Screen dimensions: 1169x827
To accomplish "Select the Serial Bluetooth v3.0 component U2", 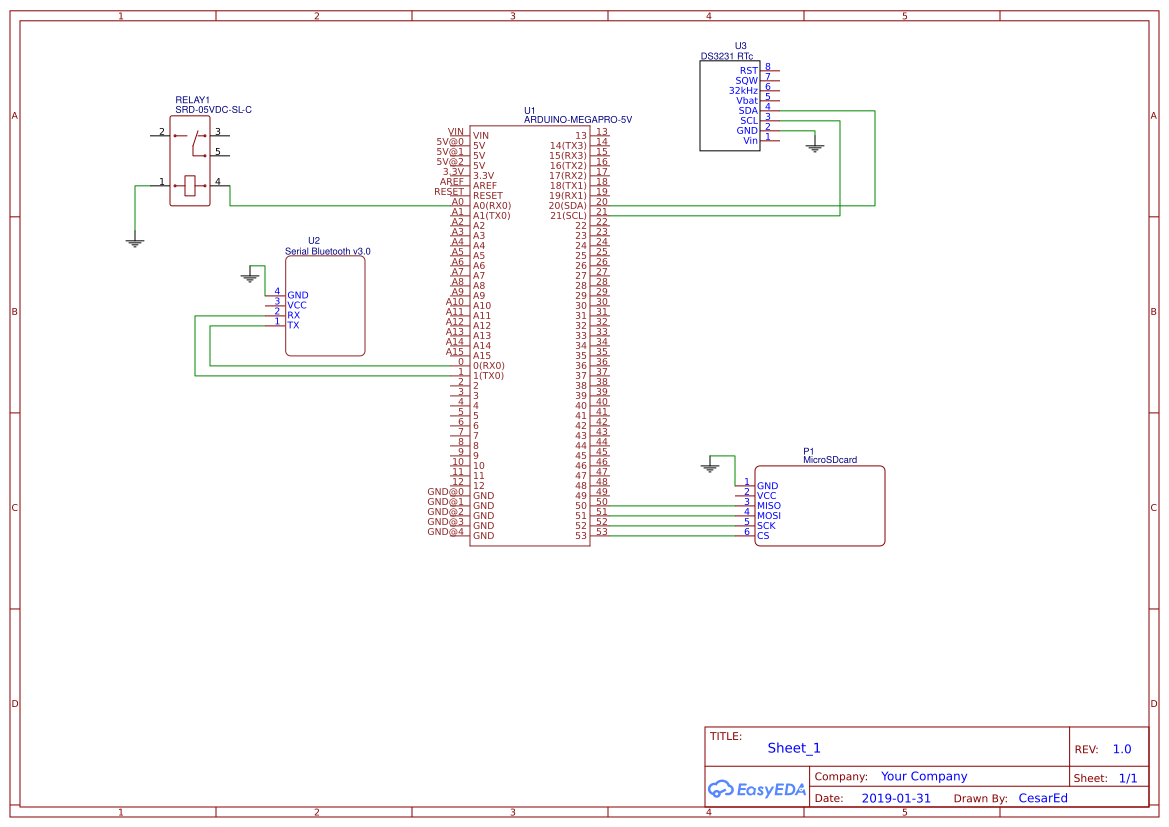I will click(x=325, y=305).
